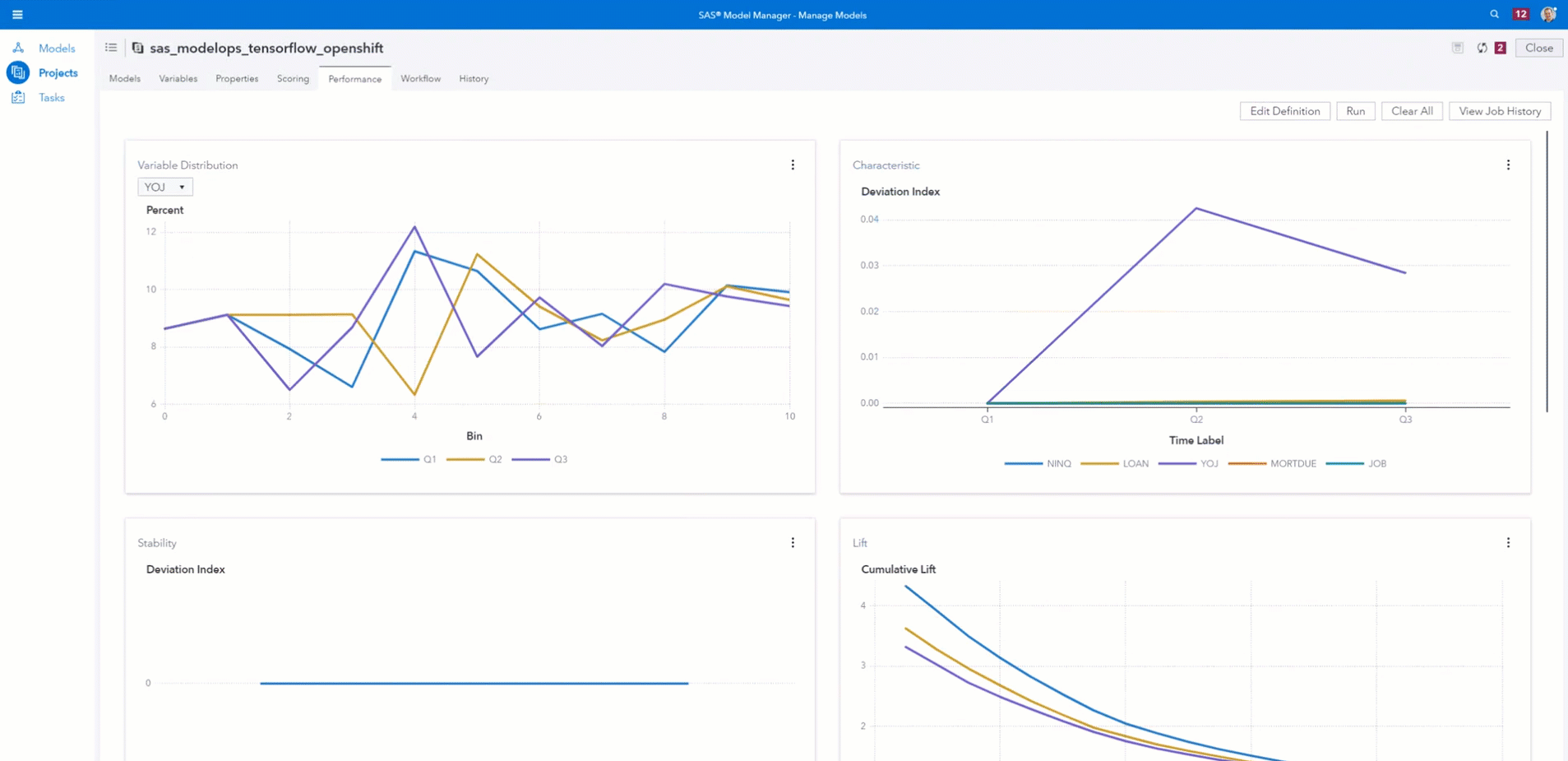Switch to the History tab

[474, 78]
